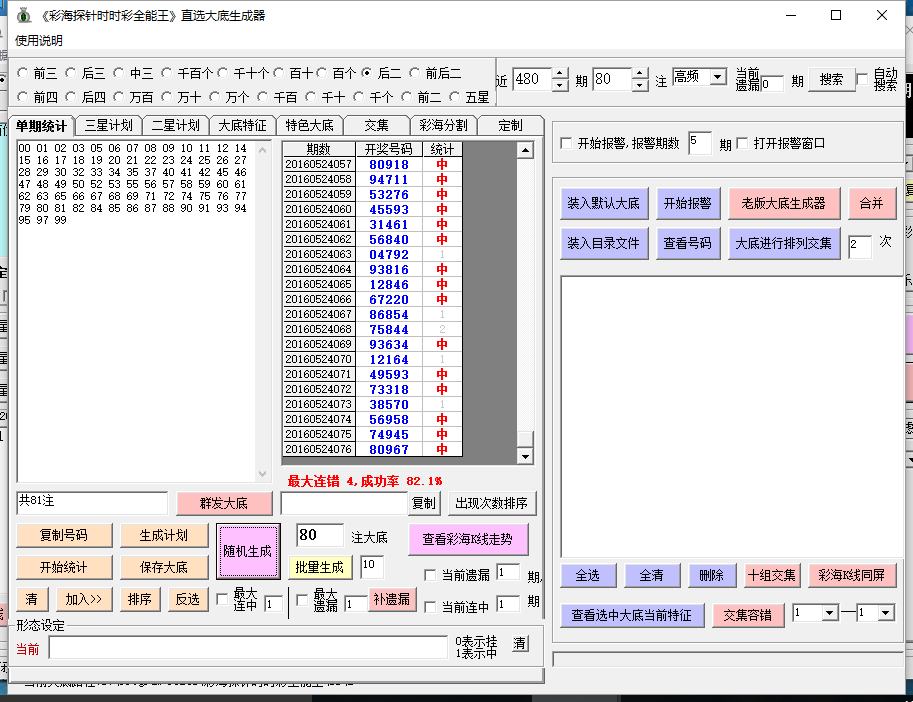
Task: Click the 查看彩海K线走势 button
Action: coord(468,539)
